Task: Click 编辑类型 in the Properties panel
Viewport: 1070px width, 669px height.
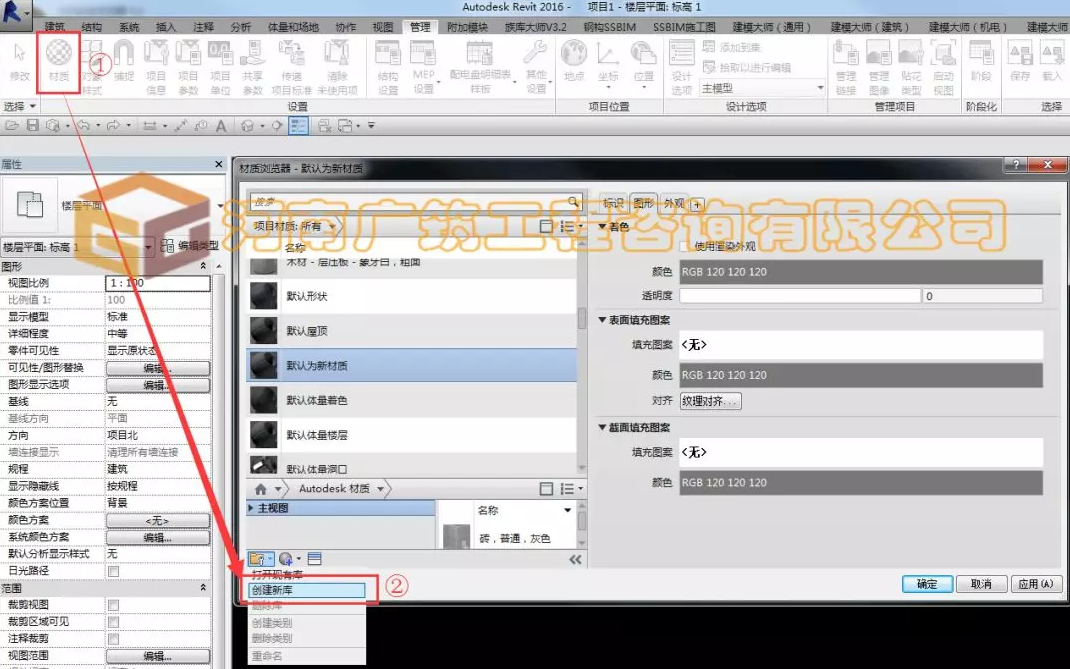Action: 190,246
